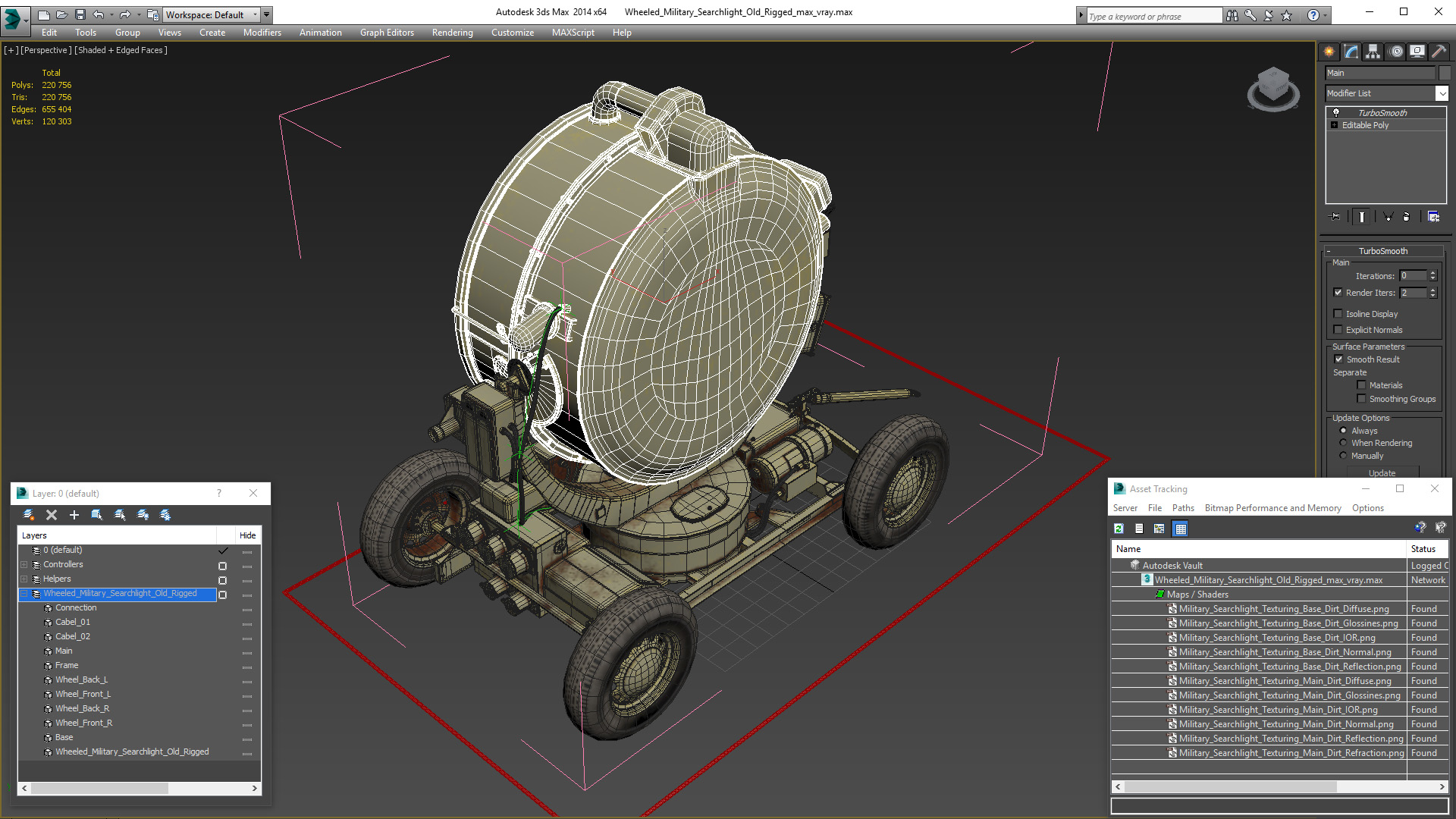Click the object color swatch beside Main
Image resolution: width=1456 pixels, height=819 pixels.
(1445, 73)
